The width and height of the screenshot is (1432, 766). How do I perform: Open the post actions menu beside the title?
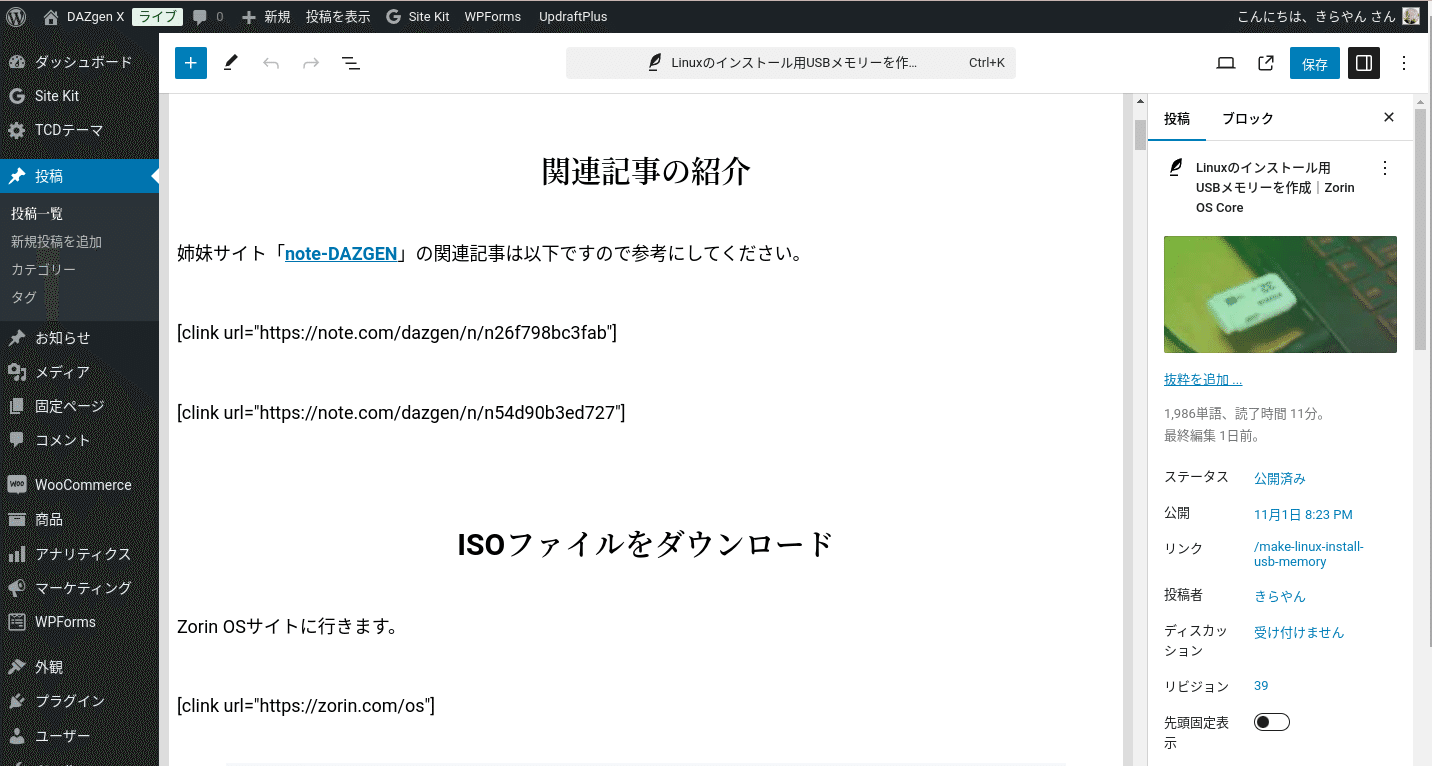(1385, 167)
